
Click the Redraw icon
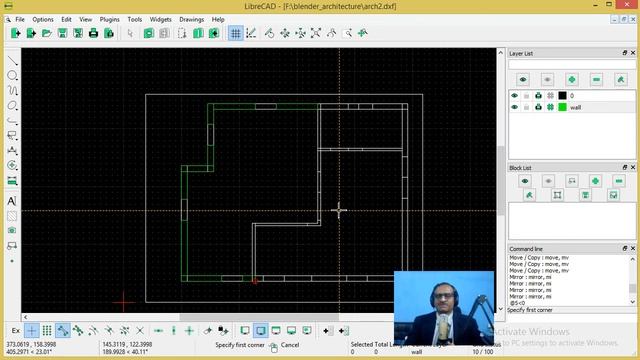coord(269,33)
